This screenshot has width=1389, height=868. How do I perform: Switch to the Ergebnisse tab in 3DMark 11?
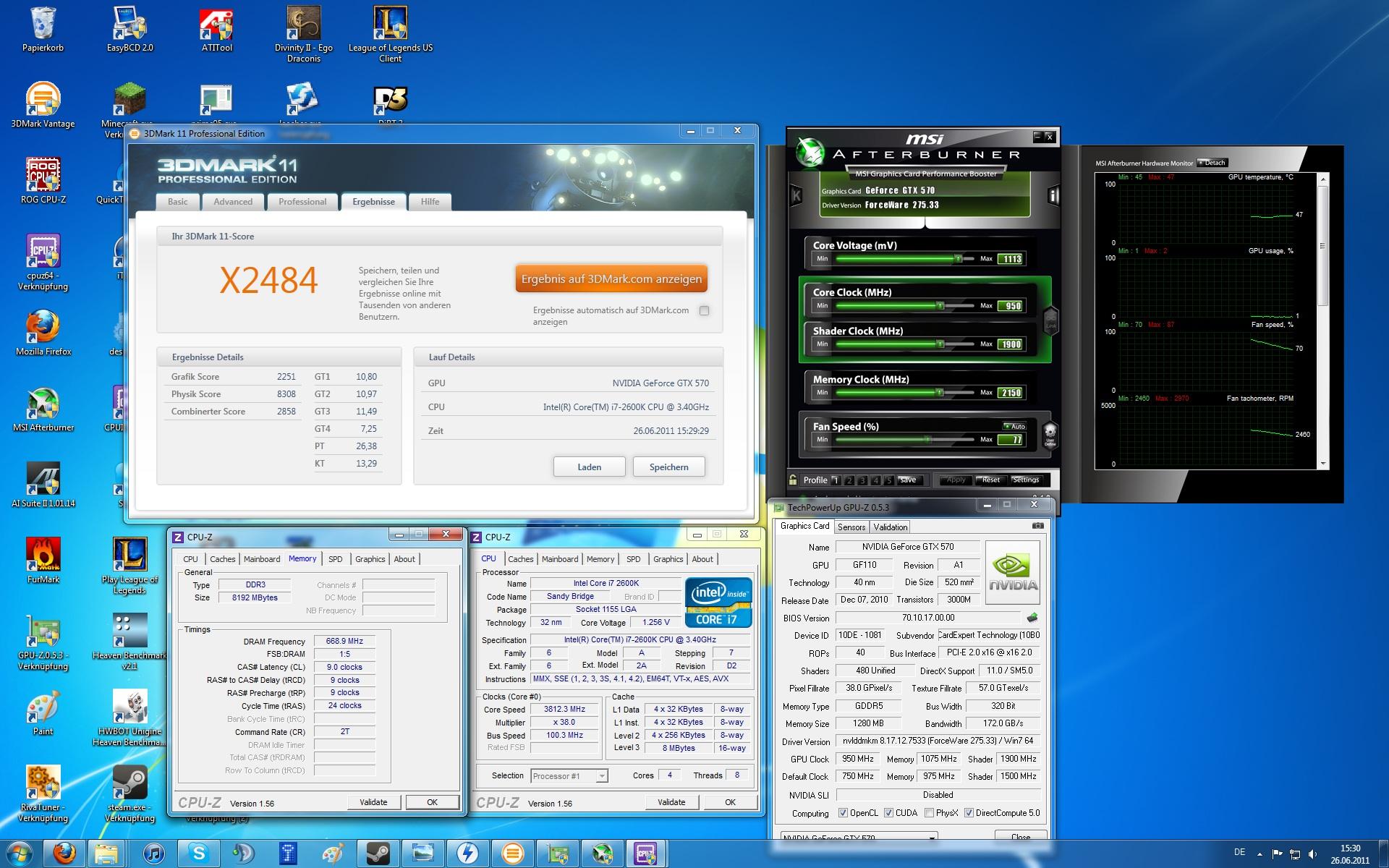click(x=373, y=202)
